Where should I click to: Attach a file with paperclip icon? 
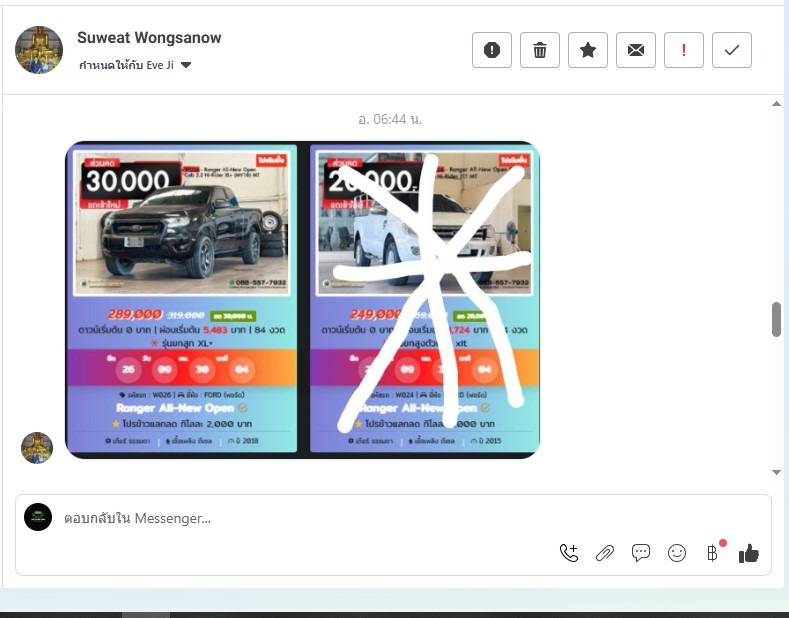click(605, 553)
